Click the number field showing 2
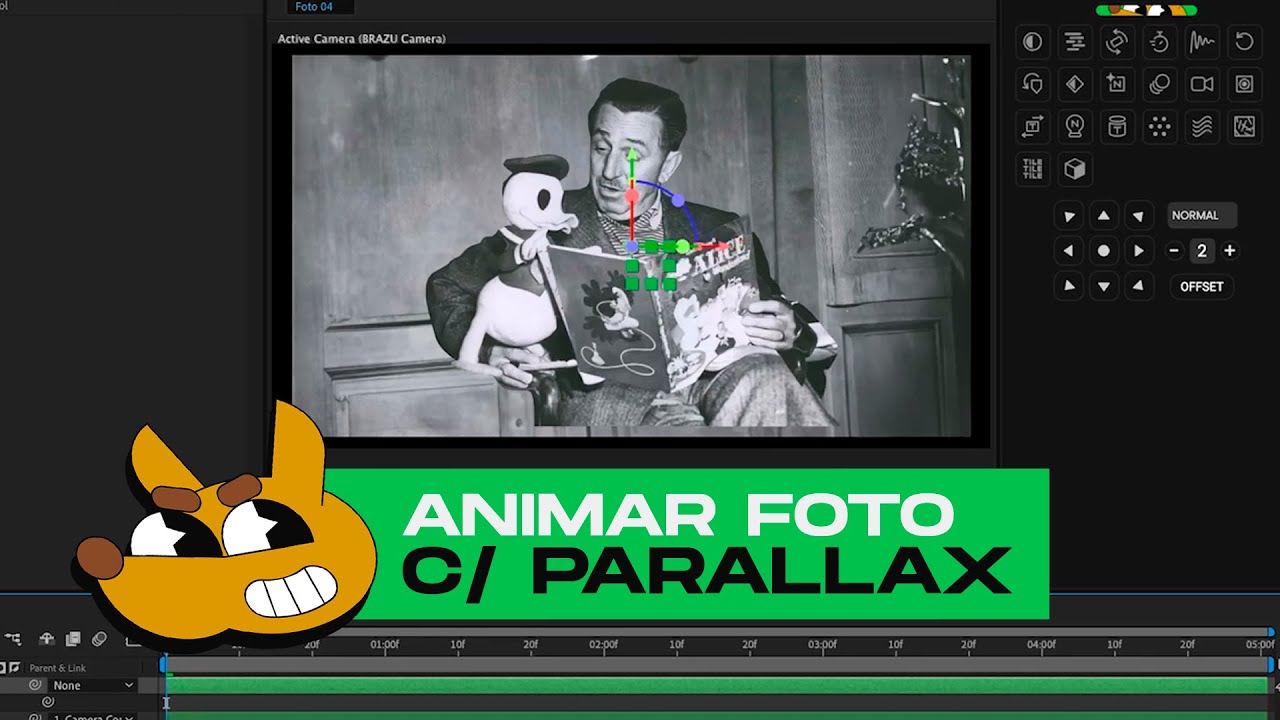The height and width of the screenshot is (720, 1280). [x=1202, y=251]
